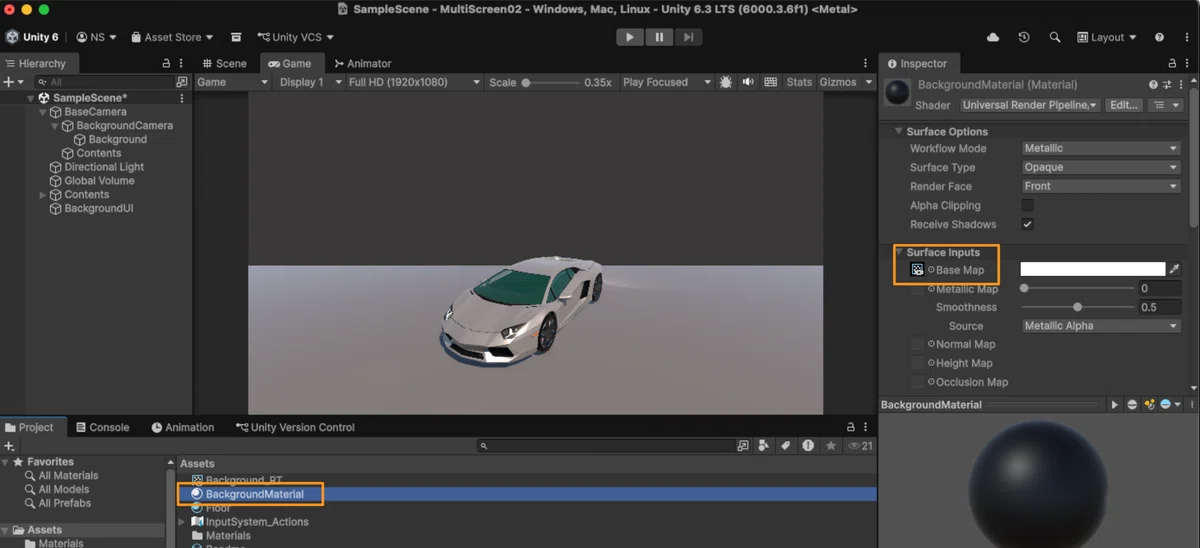Switch to the Scene tab
This screenshot has width=1200, height=548.
223,63
